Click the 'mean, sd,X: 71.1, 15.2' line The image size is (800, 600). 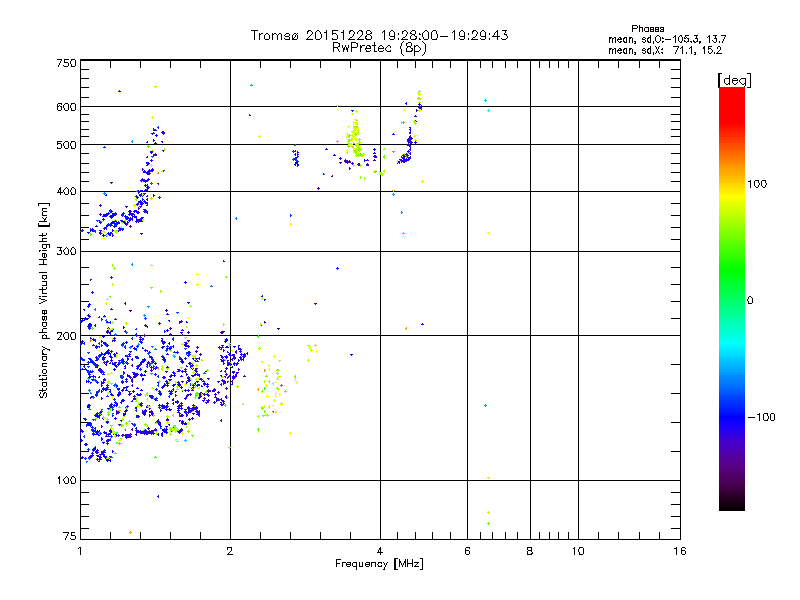coord(665,50)
